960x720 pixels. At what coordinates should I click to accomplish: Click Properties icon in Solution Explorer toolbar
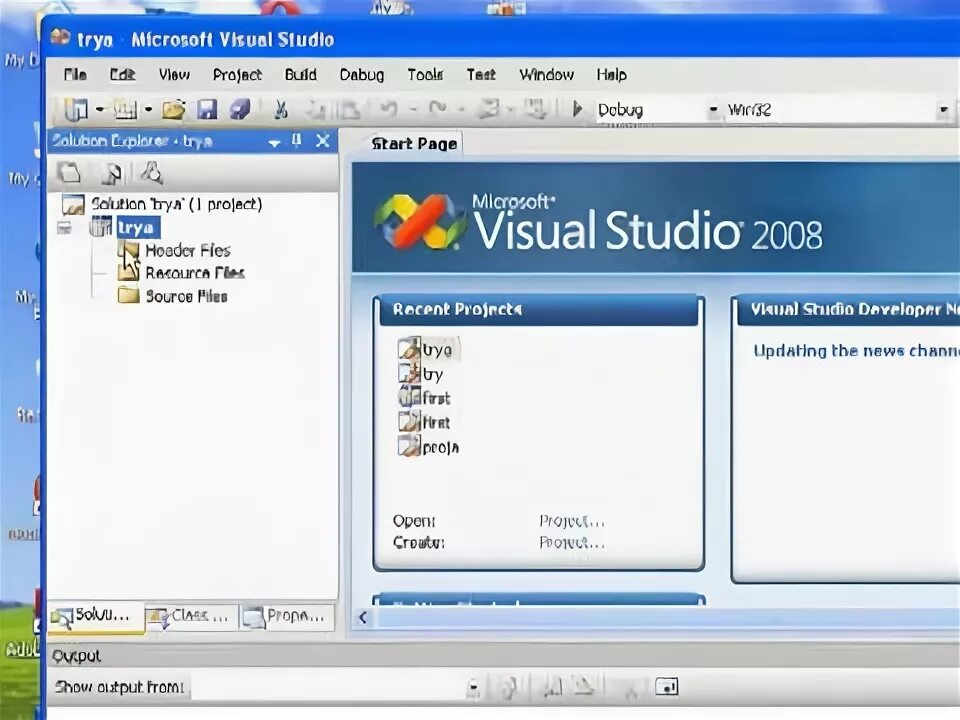tap(69, 173)
